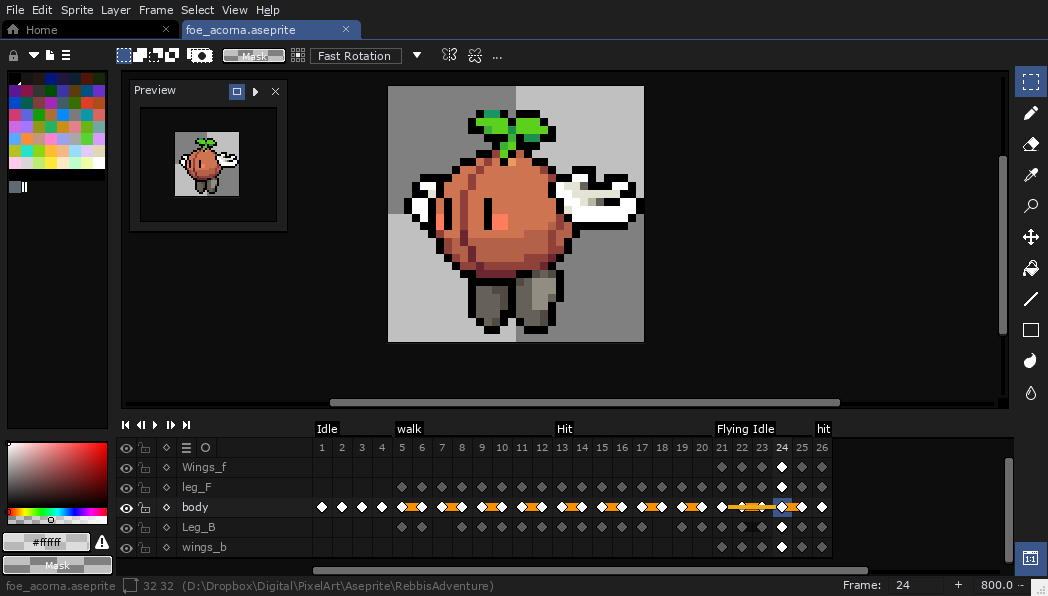Click the palette presets document icon

49,55
